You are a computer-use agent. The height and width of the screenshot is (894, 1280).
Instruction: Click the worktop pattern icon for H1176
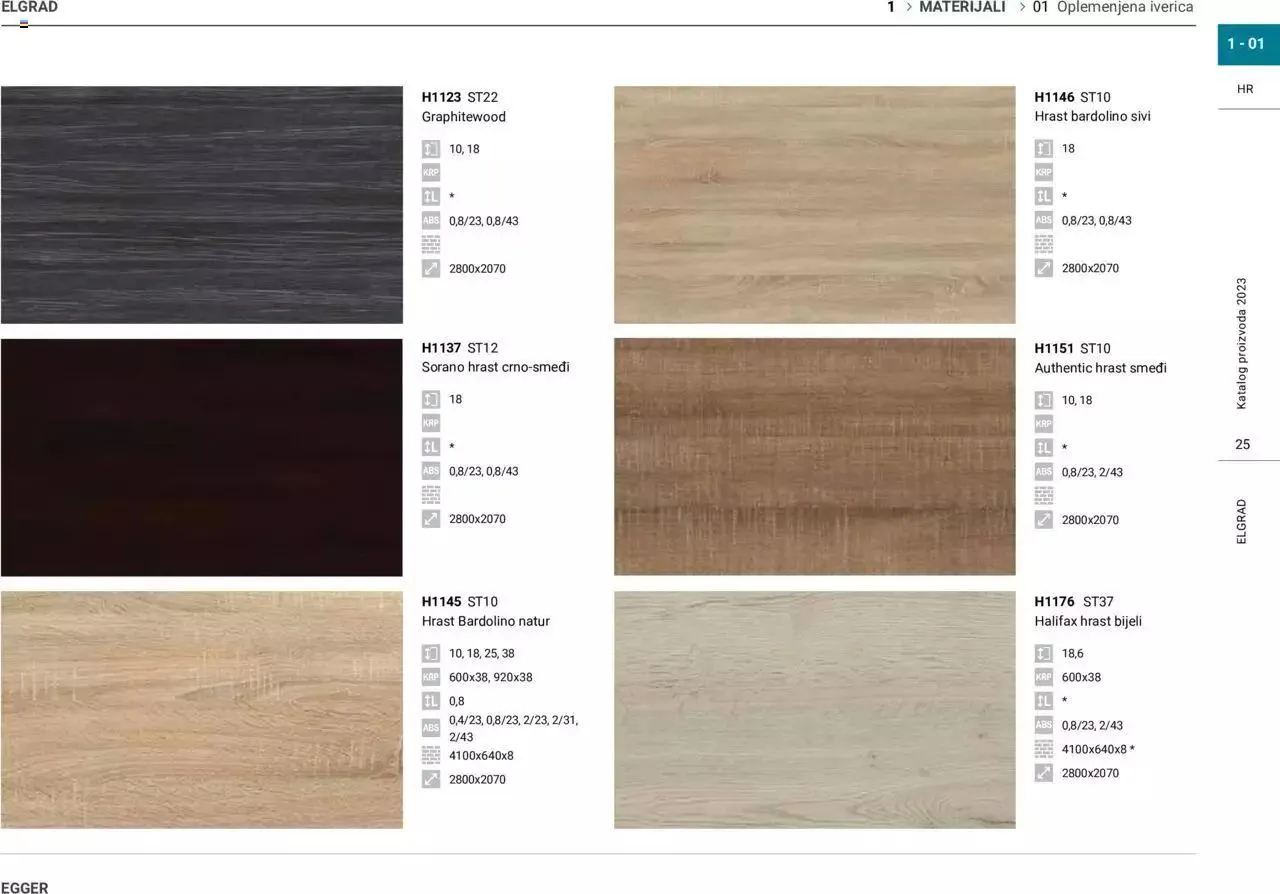pos(1044,749)
